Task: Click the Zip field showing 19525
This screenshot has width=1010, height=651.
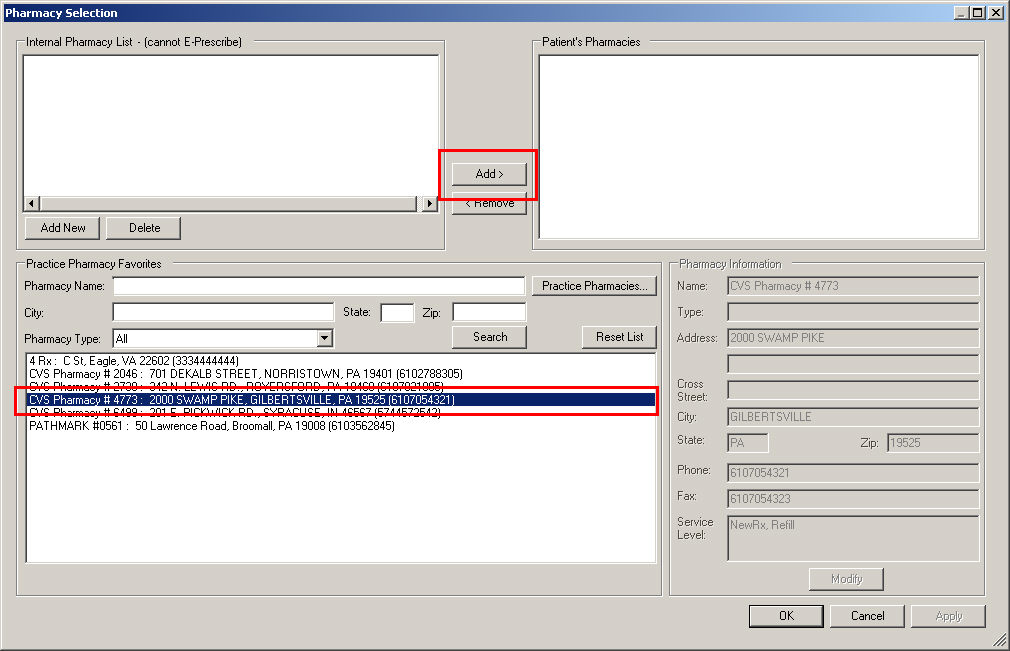Action: [933, 443]
